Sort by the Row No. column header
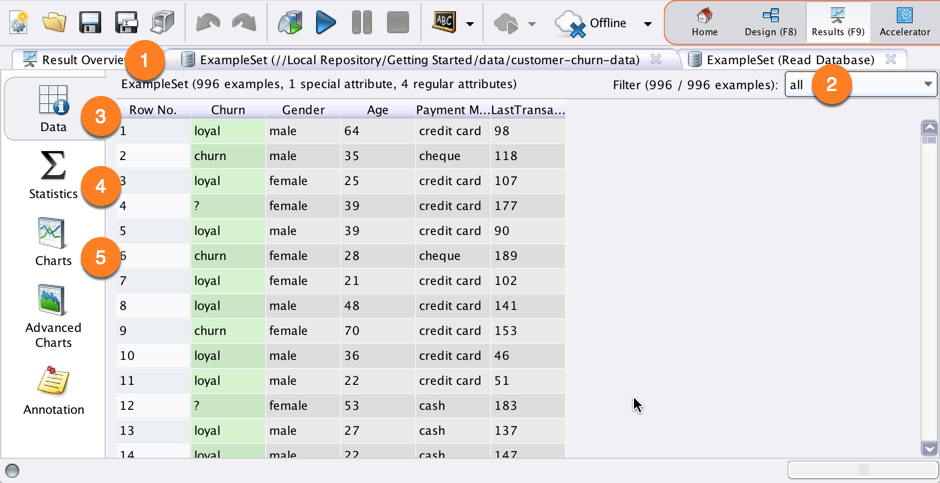 153,110
